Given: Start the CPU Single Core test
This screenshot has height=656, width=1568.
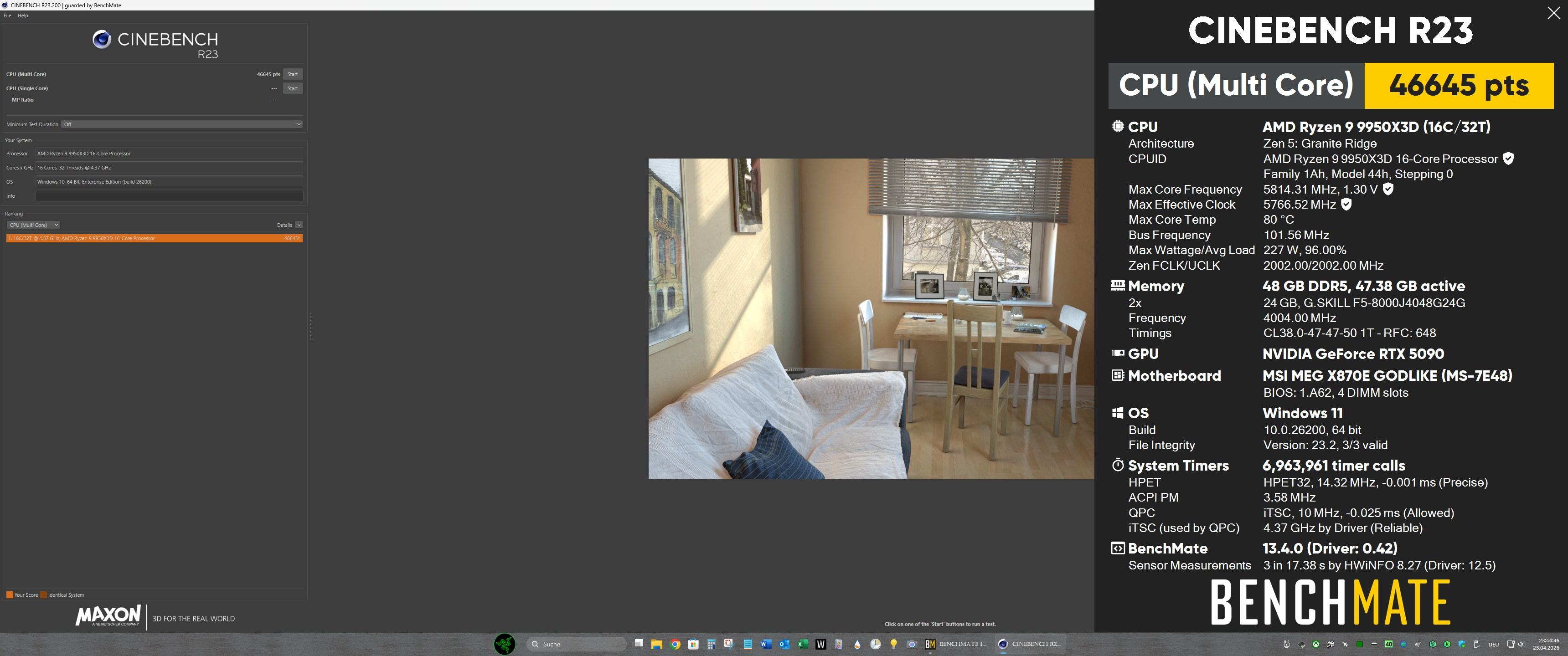Looking at the screenshot, I should [x=292, y=88].
